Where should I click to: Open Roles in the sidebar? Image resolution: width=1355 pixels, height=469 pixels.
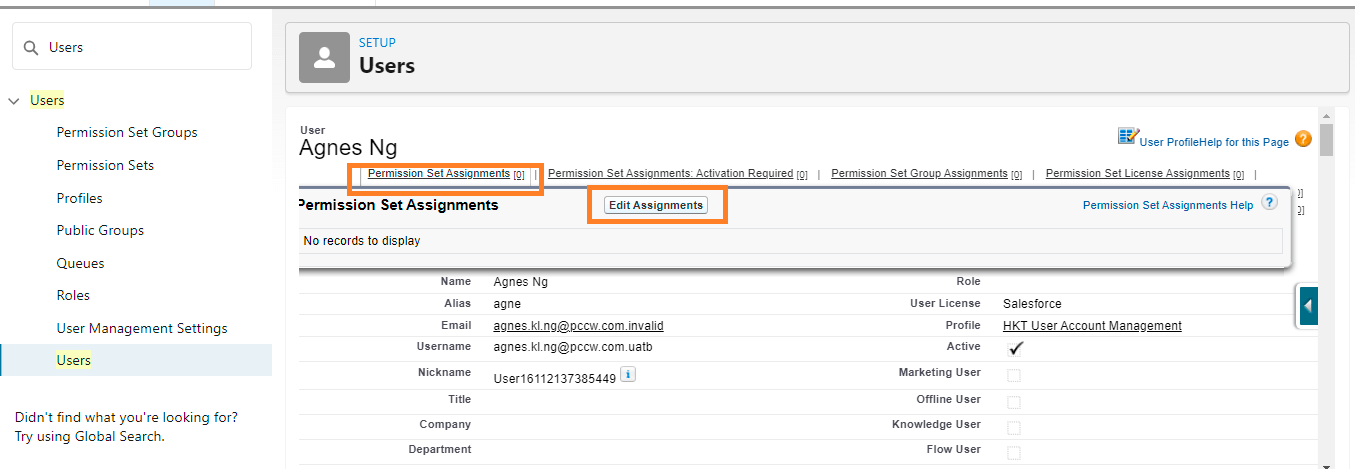click(73, 295)
